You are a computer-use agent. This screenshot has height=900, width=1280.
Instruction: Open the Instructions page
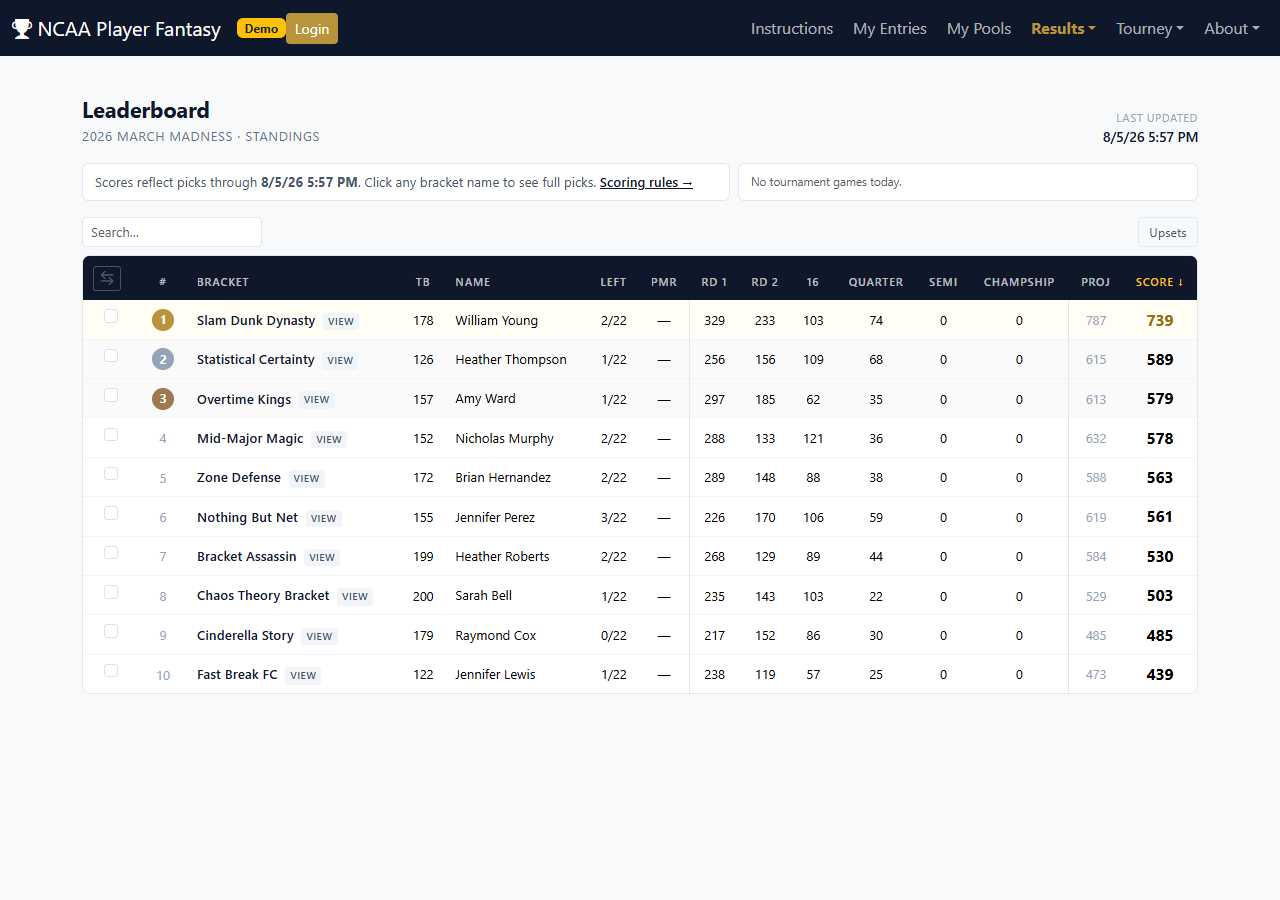[x=792, y=29]
